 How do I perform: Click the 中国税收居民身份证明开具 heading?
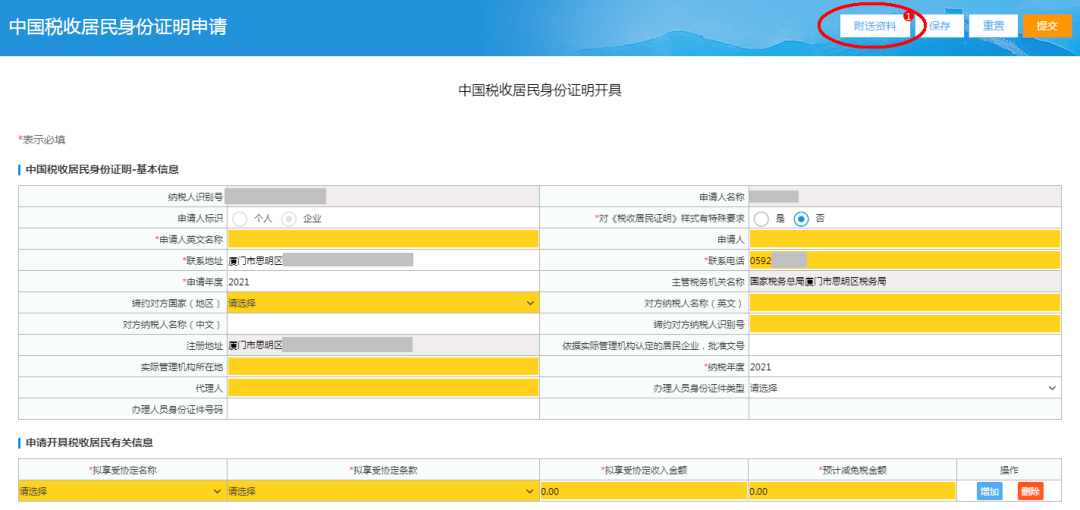tap(540, 91)
